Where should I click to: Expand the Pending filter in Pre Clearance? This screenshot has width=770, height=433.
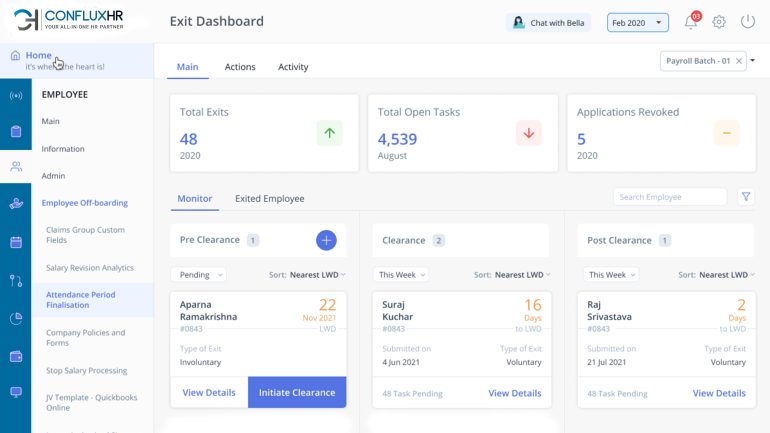point(198,274)
